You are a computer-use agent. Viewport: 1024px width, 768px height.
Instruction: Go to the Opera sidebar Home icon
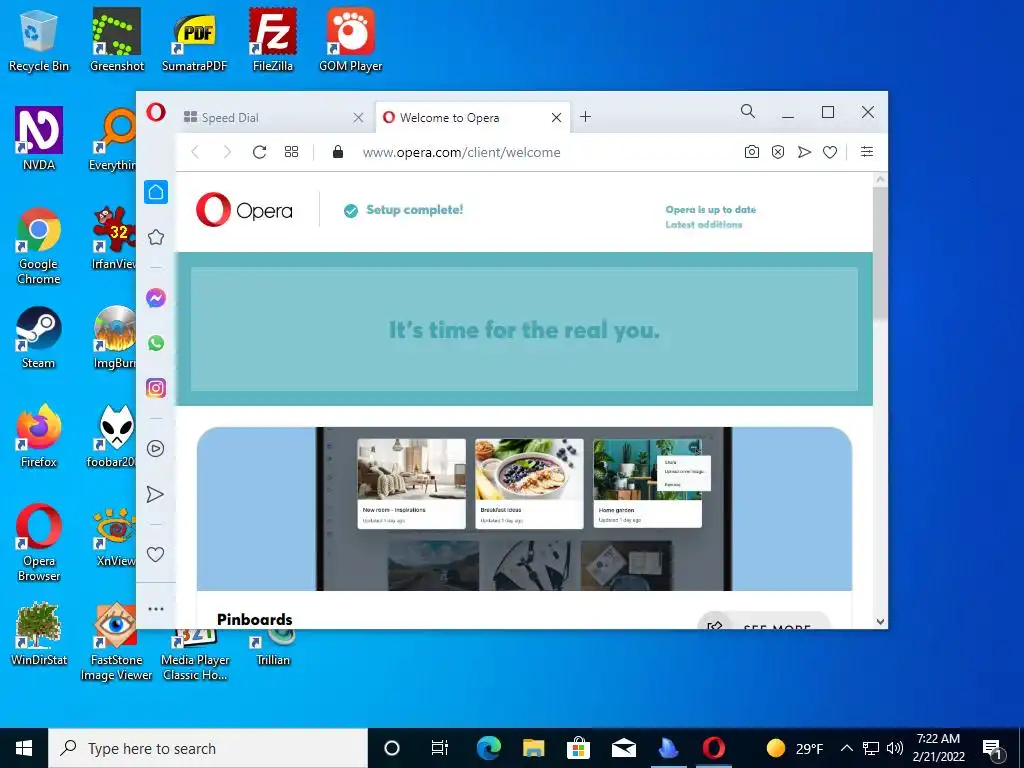coord(156,192)
